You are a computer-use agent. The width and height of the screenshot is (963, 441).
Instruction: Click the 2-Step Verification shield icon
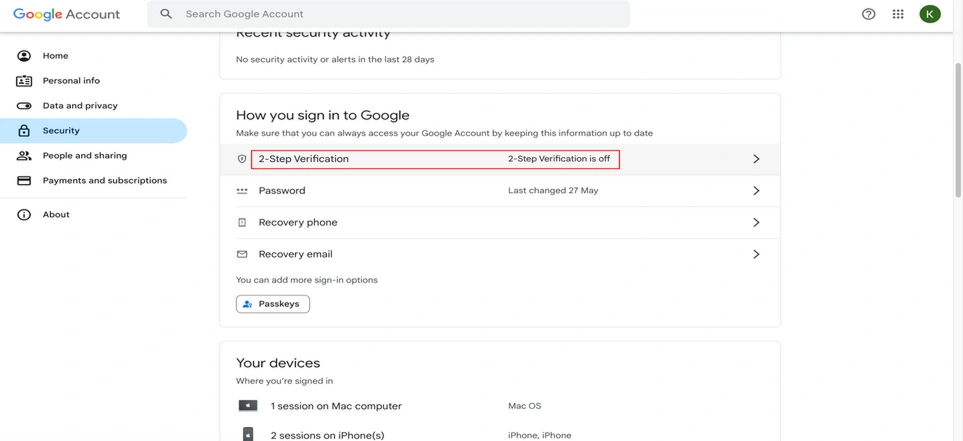click(242, 159)
